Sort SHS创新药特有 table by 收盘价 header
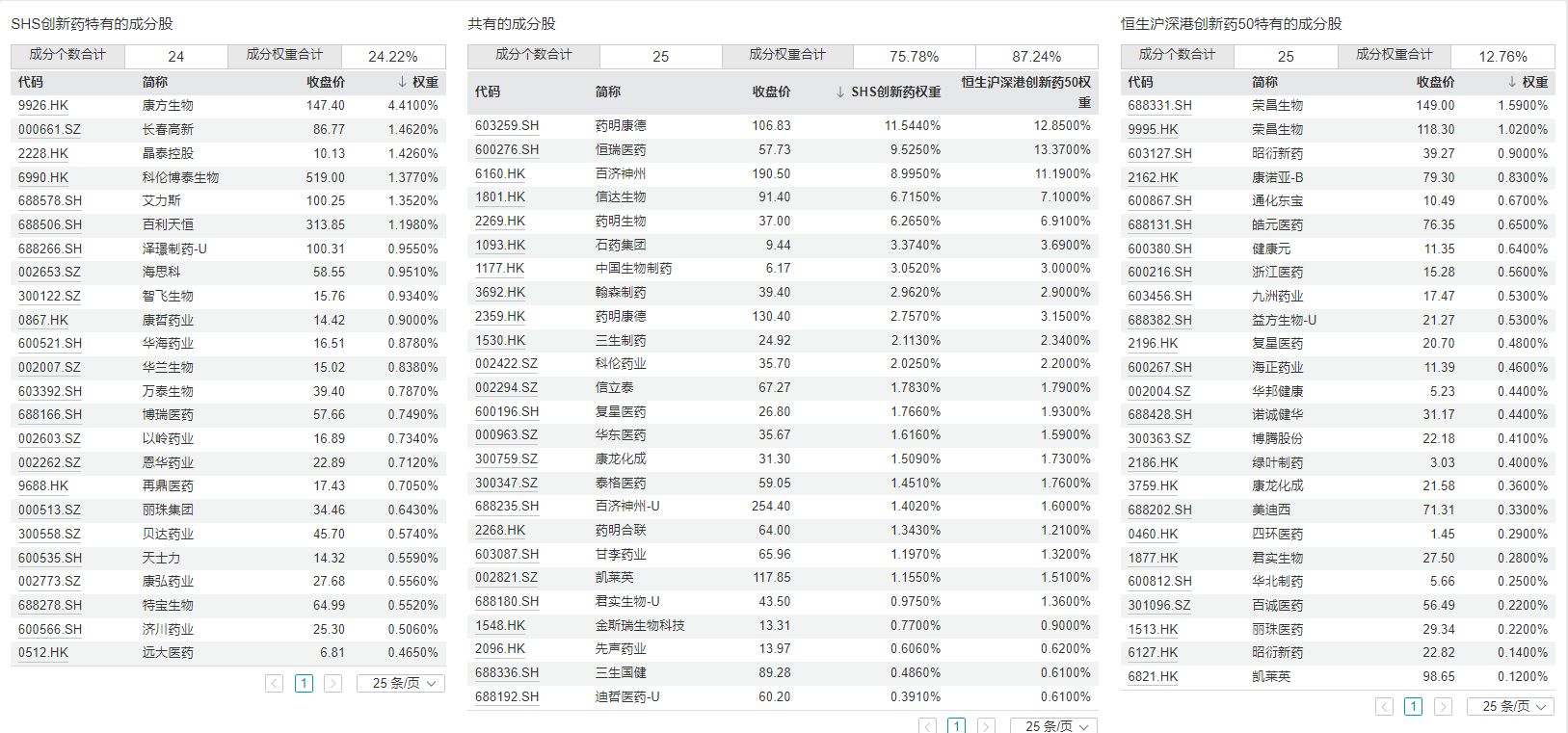The width and height of the screenshot is (1568, 733). [326, 82]
